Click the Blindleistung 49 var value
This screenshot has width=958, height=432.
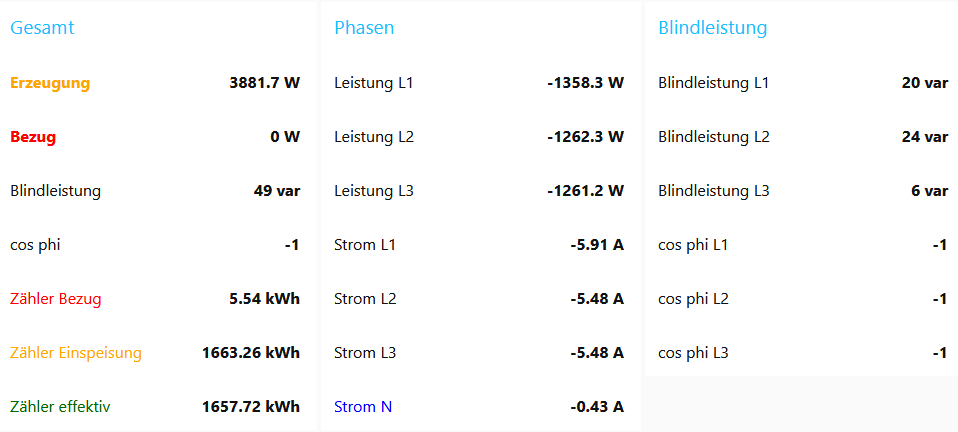277,191
